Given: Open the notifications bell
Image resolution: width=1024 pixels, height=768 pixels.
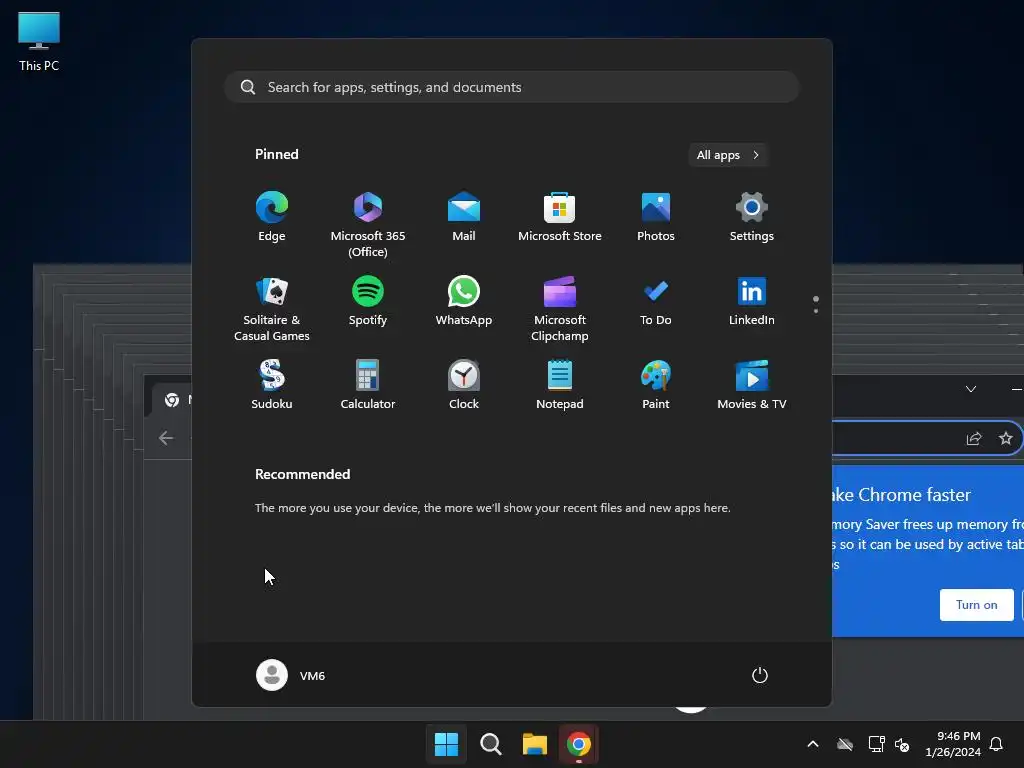Looking at the screenshot, I should coord(996,744).
